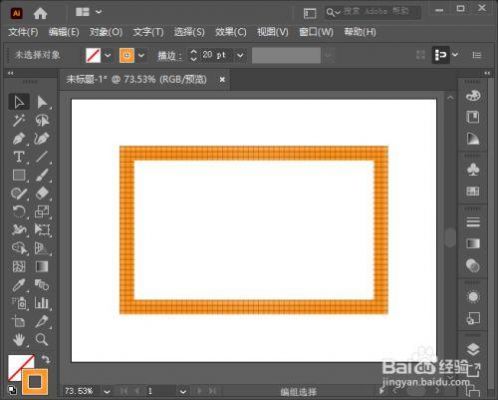
Task: Select the Rectangle tool
Action: pos(19,175)
